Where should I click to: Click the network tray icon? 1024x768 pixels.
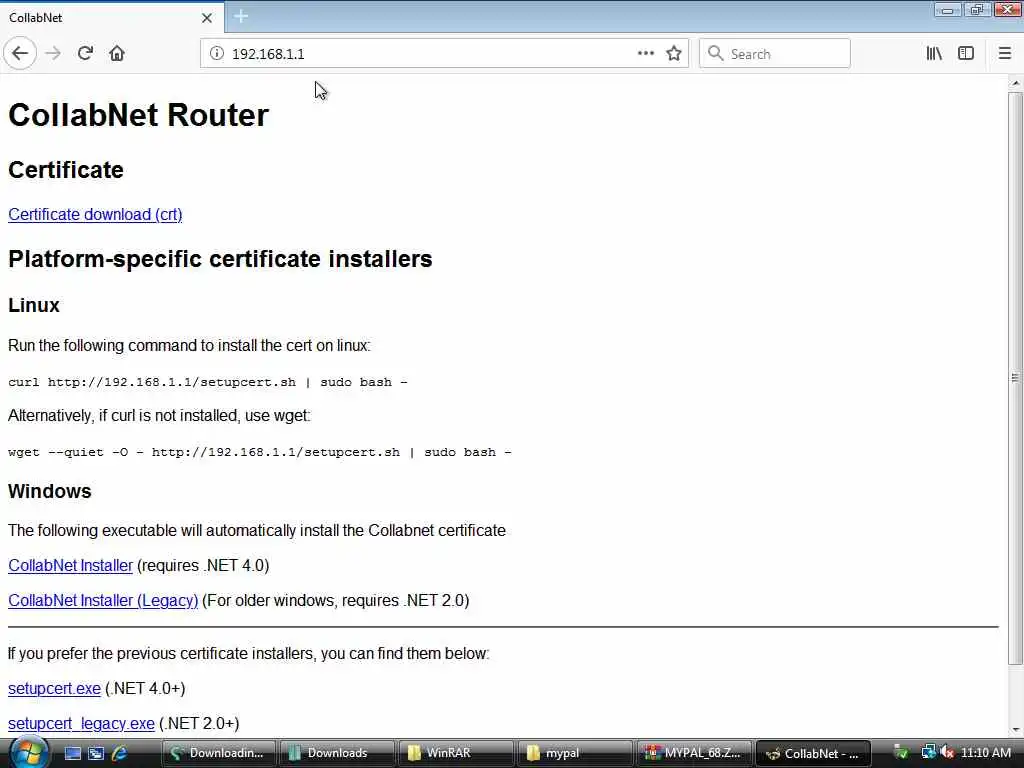928,753
